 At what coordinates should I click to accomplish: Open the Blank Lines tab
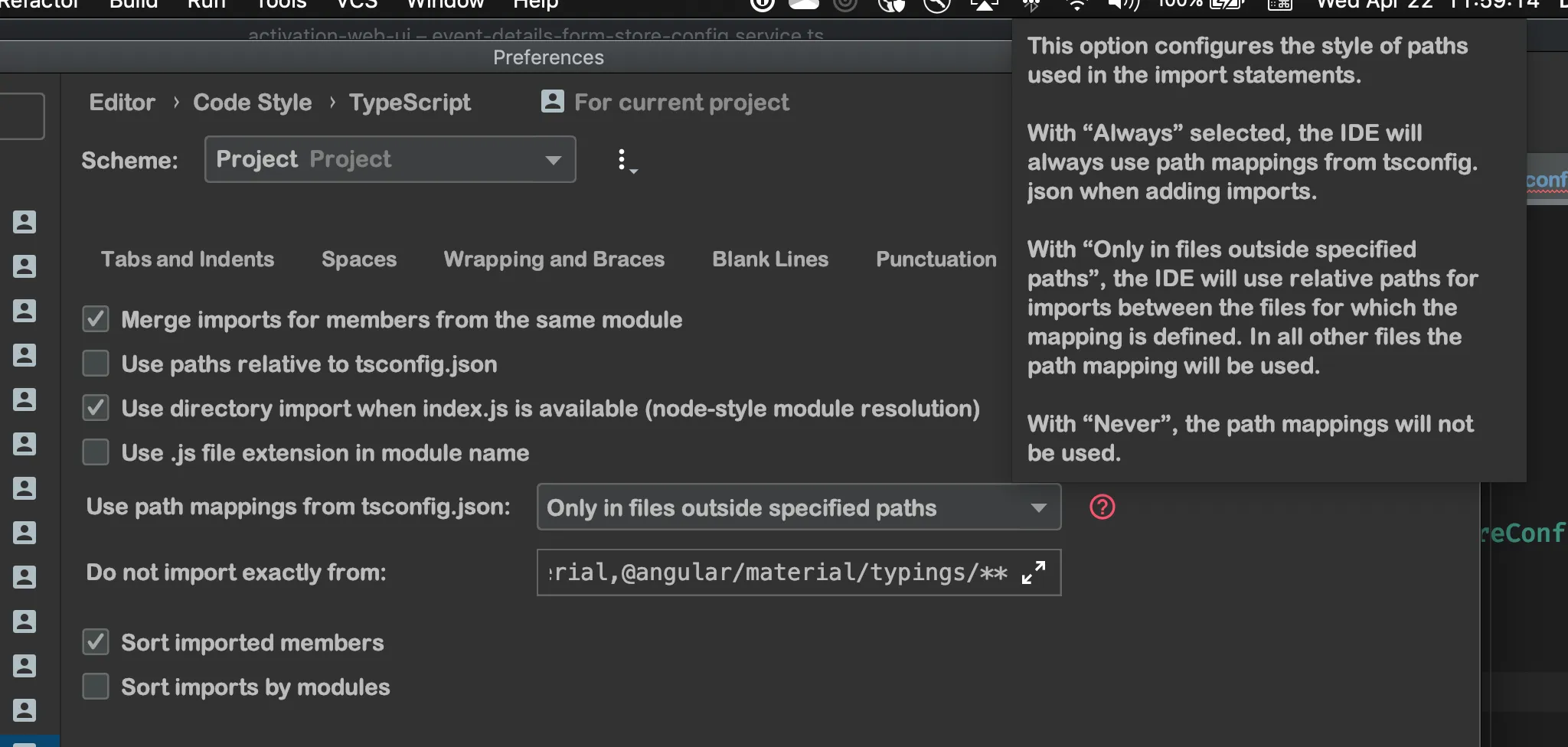pyautogui.click(x=770, y=259)
